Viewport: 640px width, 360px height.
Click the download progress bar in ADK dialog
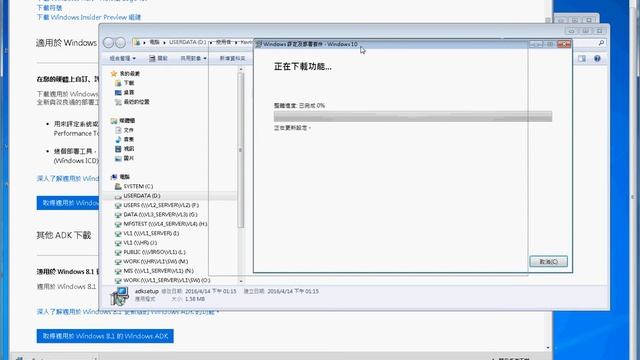413,117
